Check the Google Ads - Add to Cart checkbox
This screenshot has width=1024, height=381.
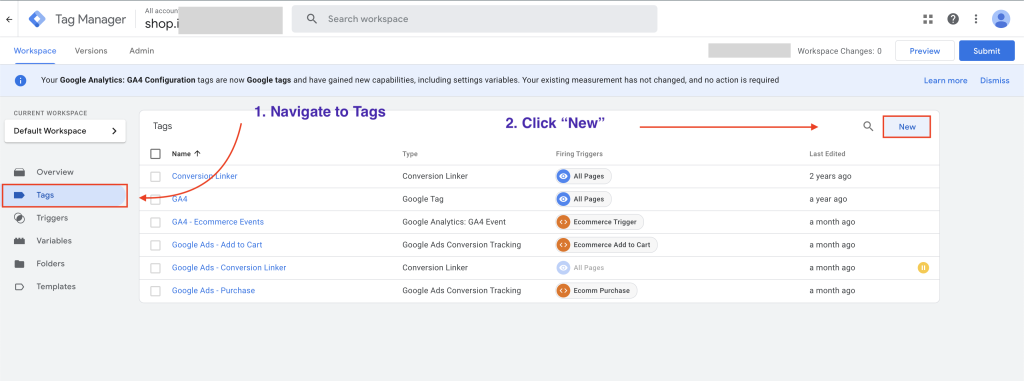155,245
